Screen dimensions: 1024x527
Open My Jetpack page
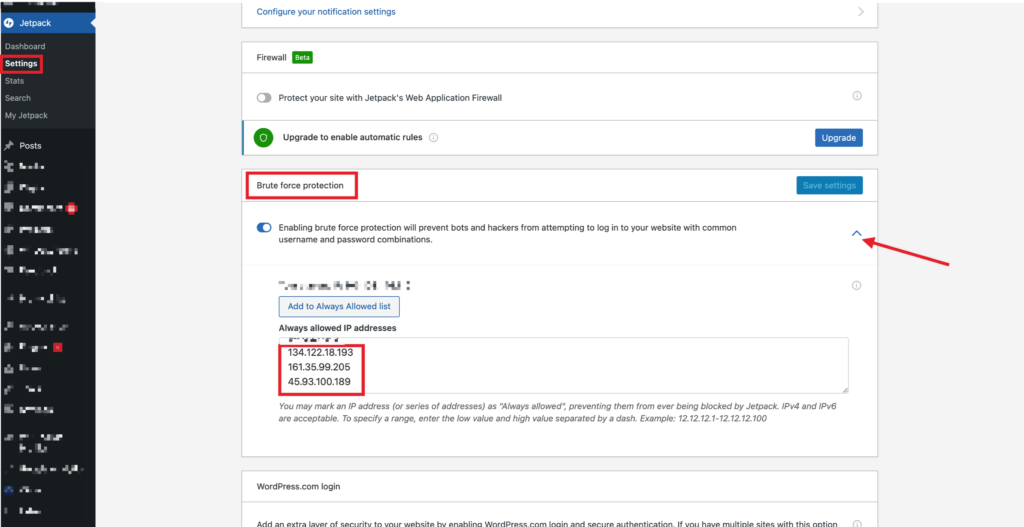click(26, 116)
